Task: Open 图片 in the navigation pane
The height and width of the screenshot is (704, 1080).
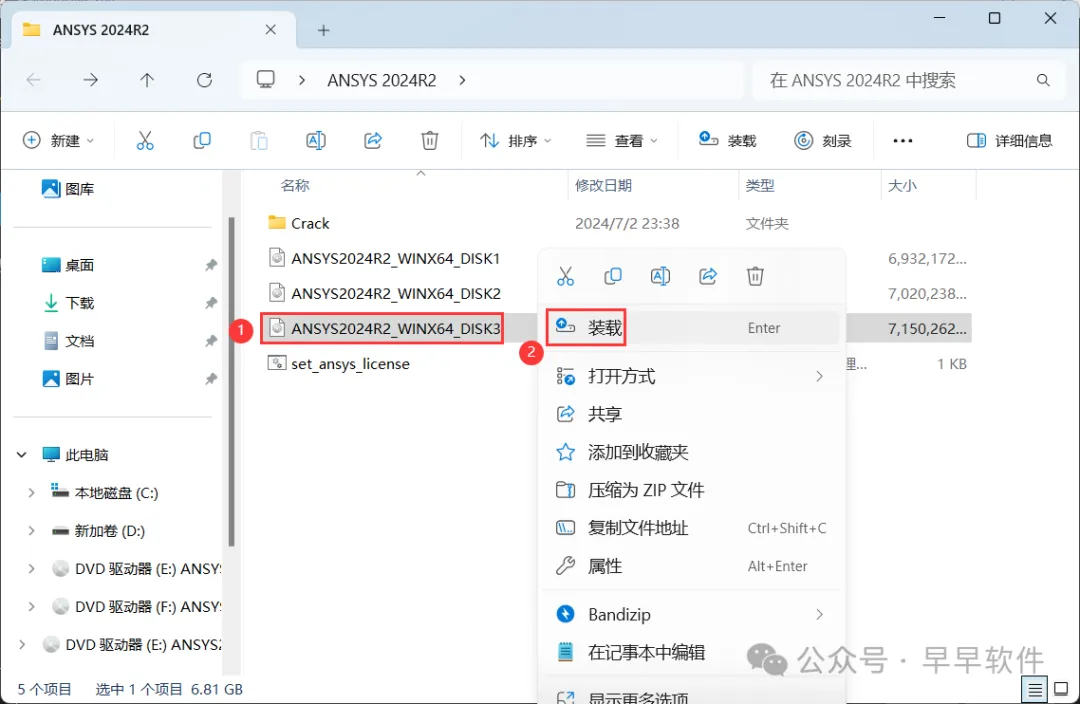Action: (68, 379)
